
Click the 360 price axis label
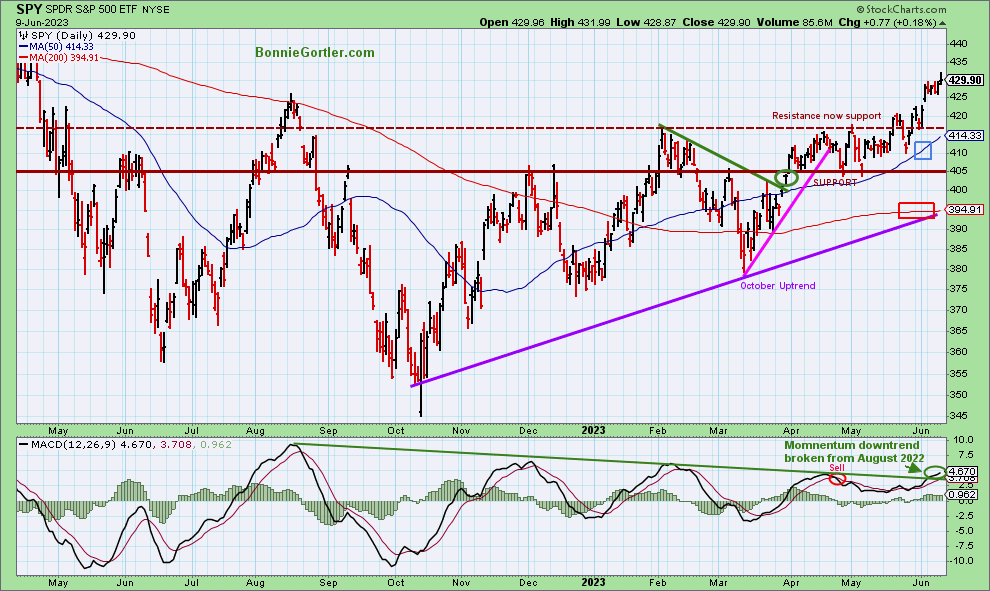coord(958,352)
